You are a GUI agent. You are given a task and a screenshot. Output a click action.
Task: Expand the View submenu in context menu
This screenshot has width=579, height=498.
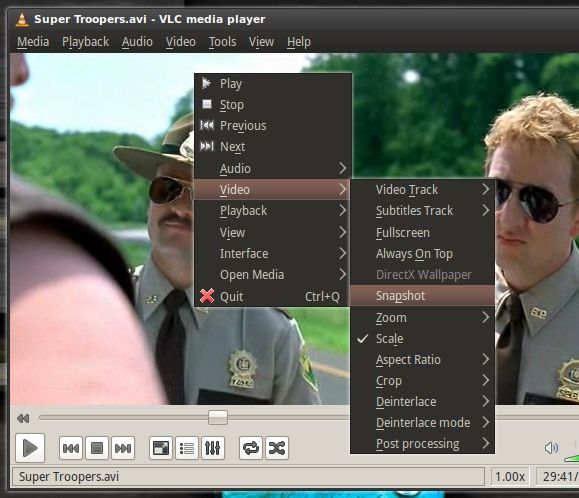(x=272, y=232)
